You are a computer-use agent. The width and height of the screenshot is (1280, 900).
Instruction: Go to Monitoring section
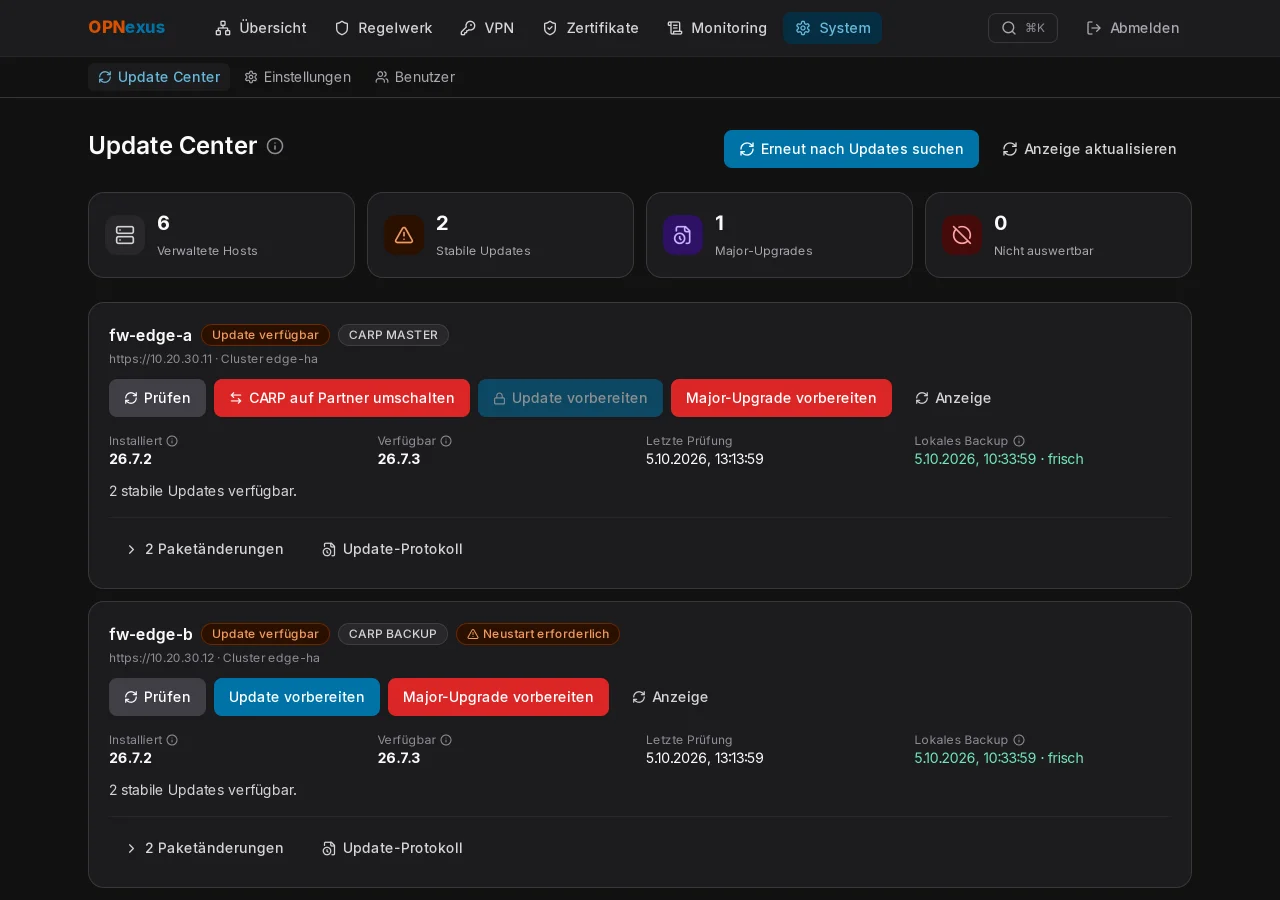(717, 28)
